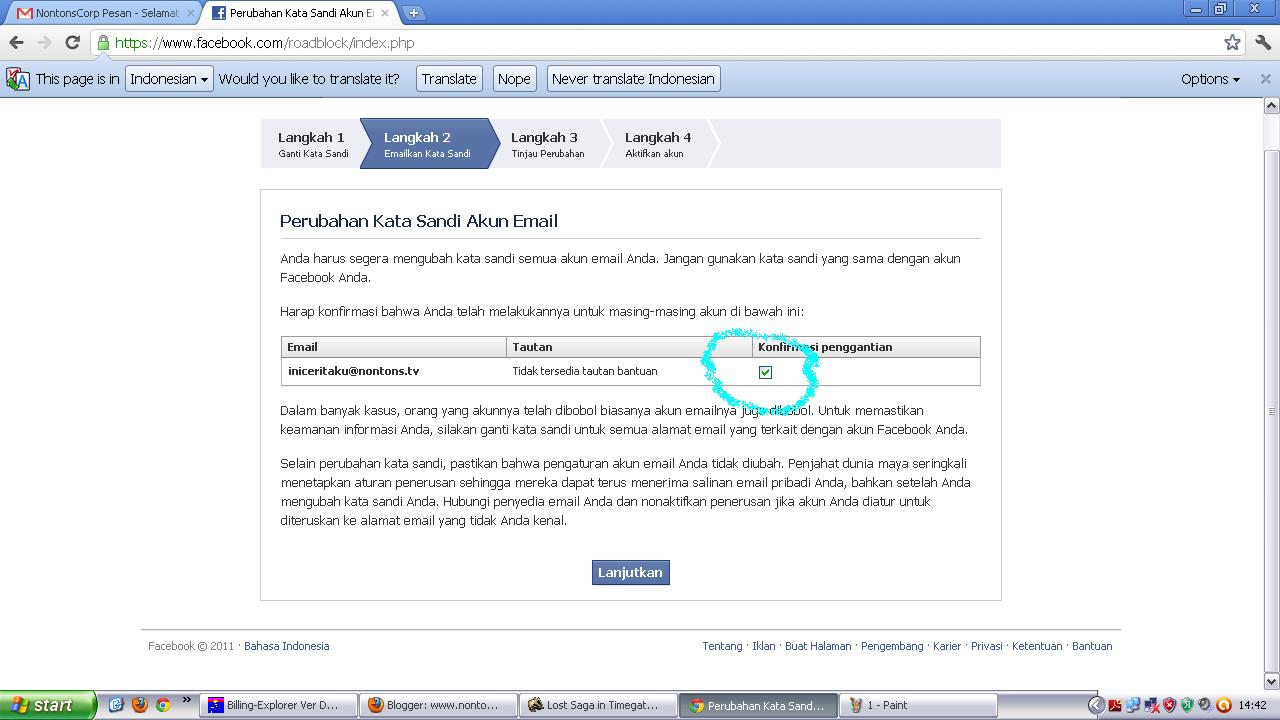Launch Firefox from the Quick Launch bar
This screenshot has height=720, width=1280.
point(139,705)
